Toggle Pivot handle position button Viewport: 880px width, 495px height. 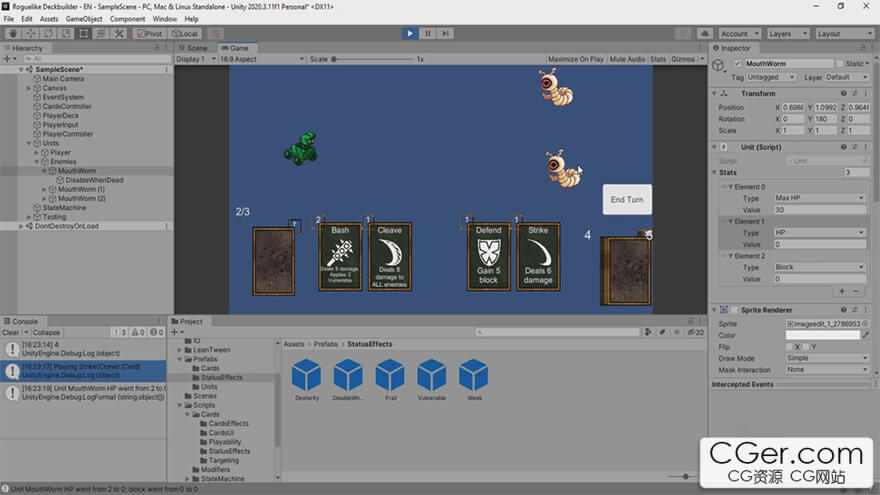click(149, 34)
